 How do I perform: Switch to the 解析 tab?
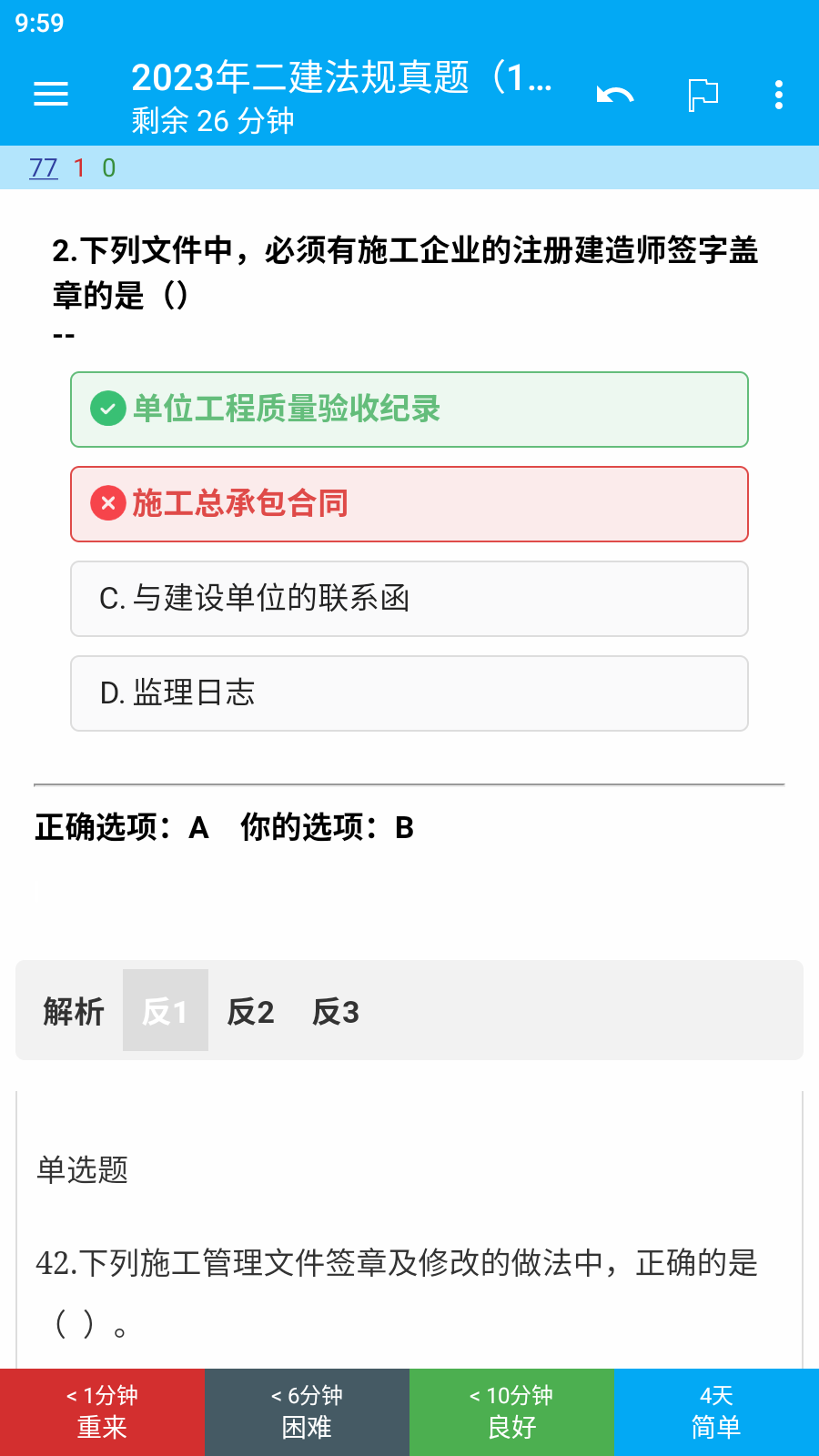tap(74, 1011)
